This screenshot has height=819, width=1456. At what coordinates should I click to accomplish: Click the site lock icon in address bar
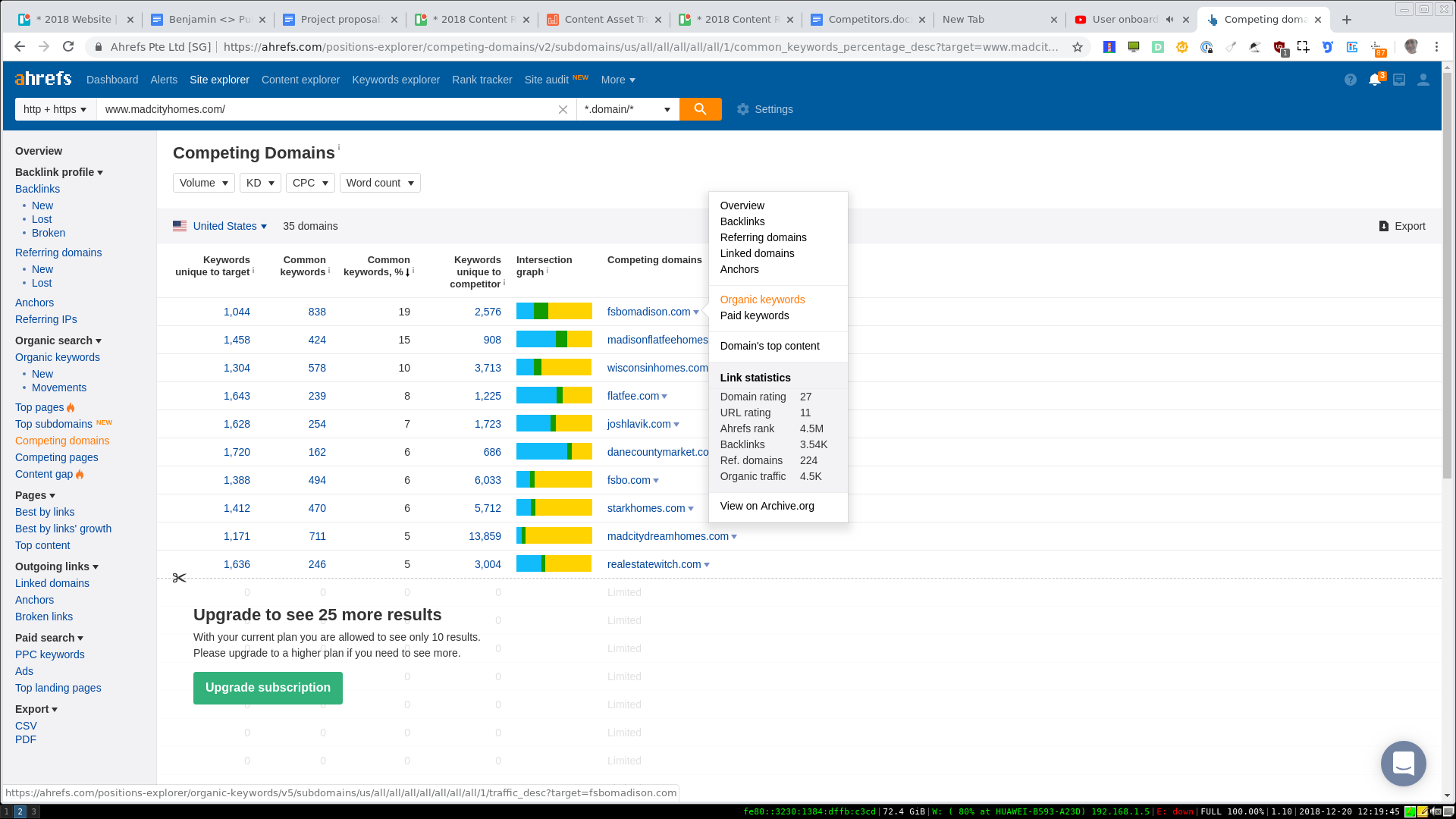(x=99, y=47)
